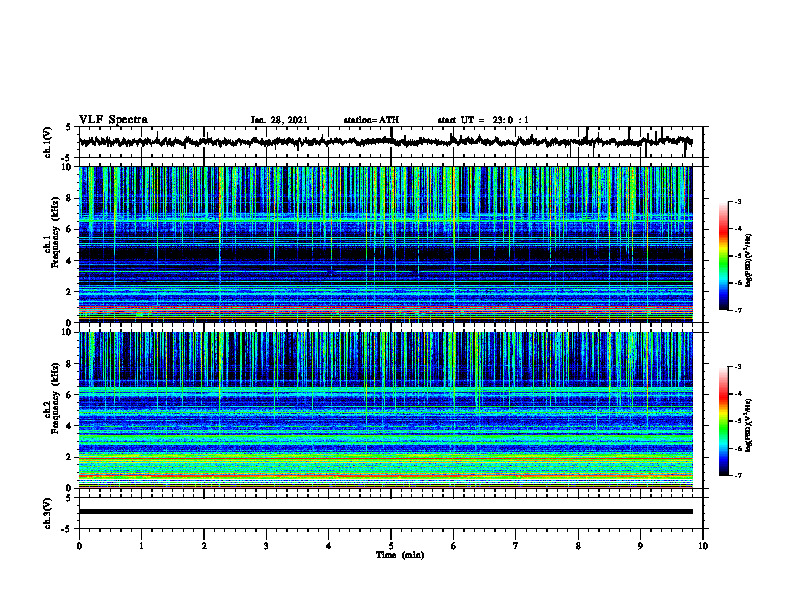
Task: Click the "-3" label on ch.2 color bar
Action: [737, 367]
